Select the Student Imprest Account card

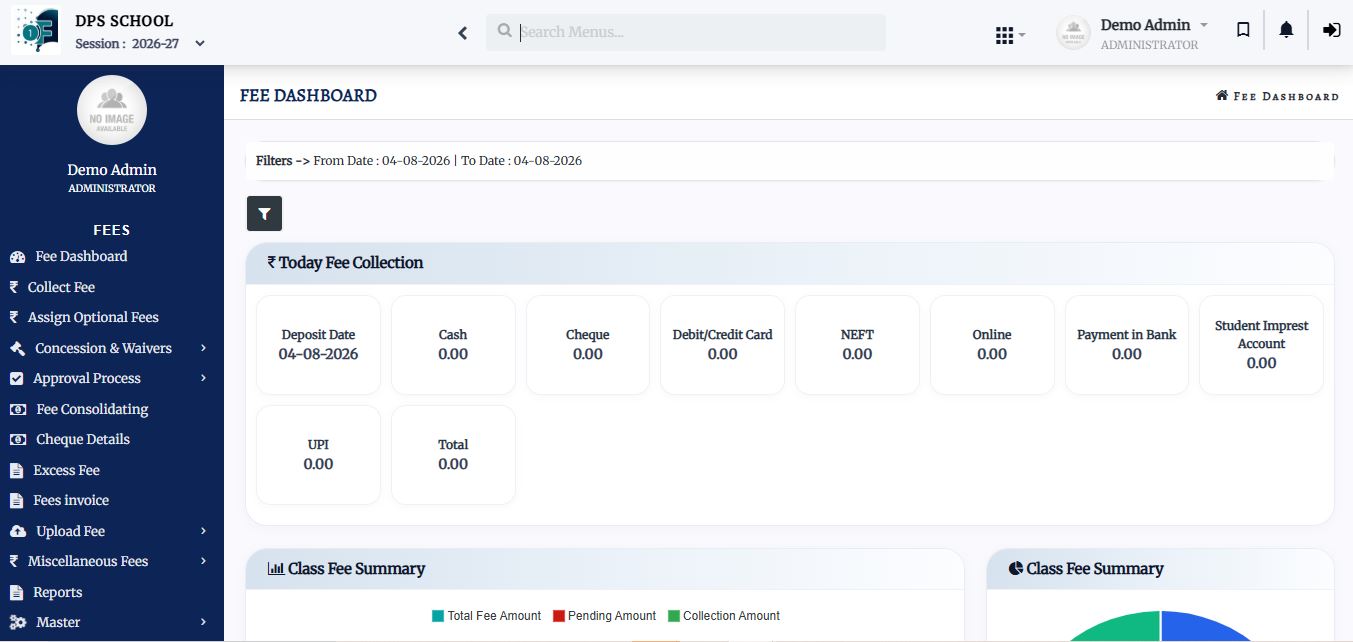point(1261,345)
